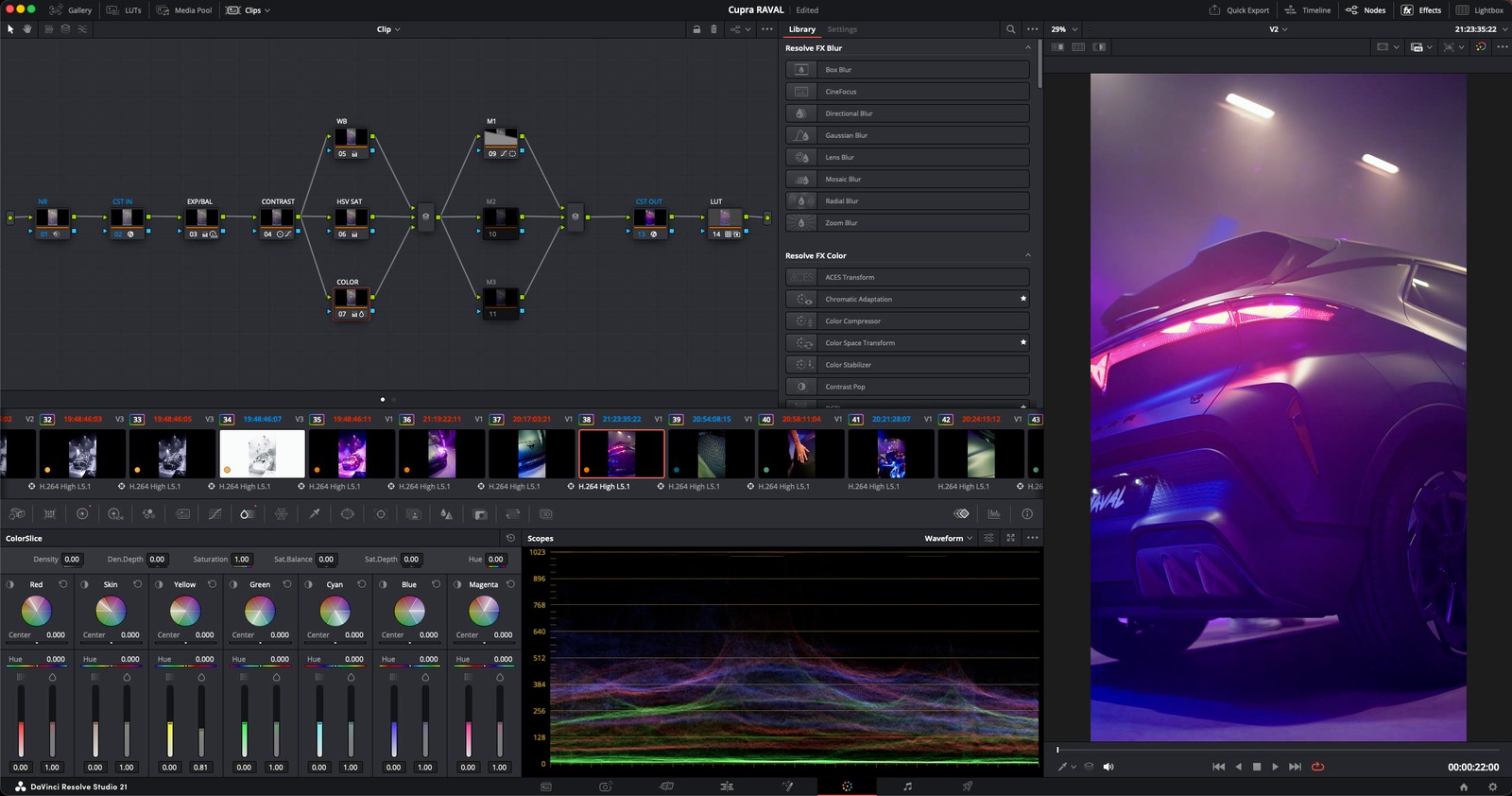This screenshot has width=1512, height=796.
Task: Select the Zoom Blur effect
Action: click(907, 223)
